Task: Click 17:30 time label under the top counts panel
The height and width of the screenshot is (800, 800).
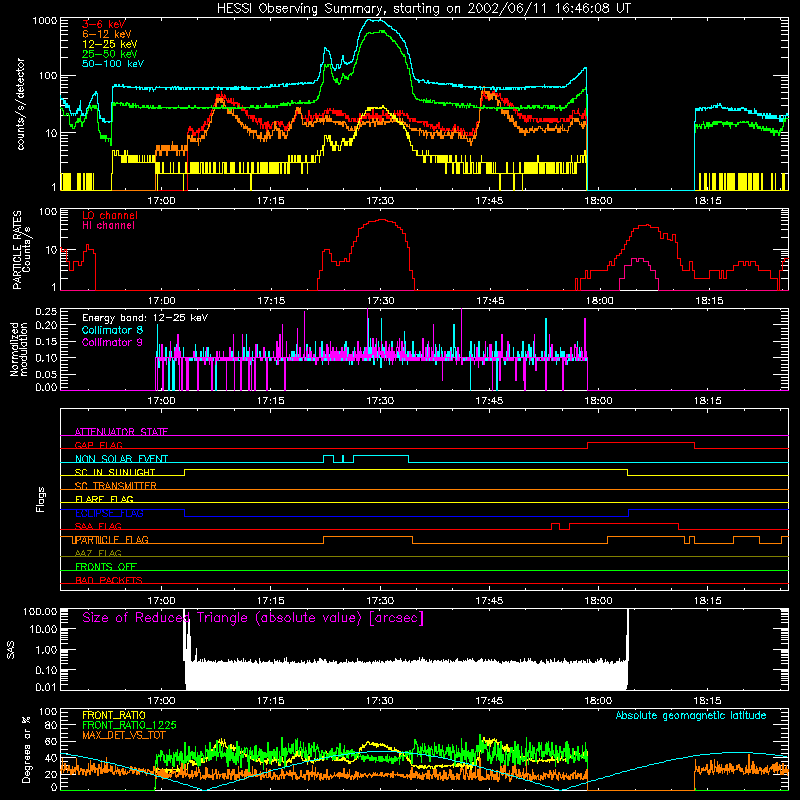Action: click(x=380, y=201)
